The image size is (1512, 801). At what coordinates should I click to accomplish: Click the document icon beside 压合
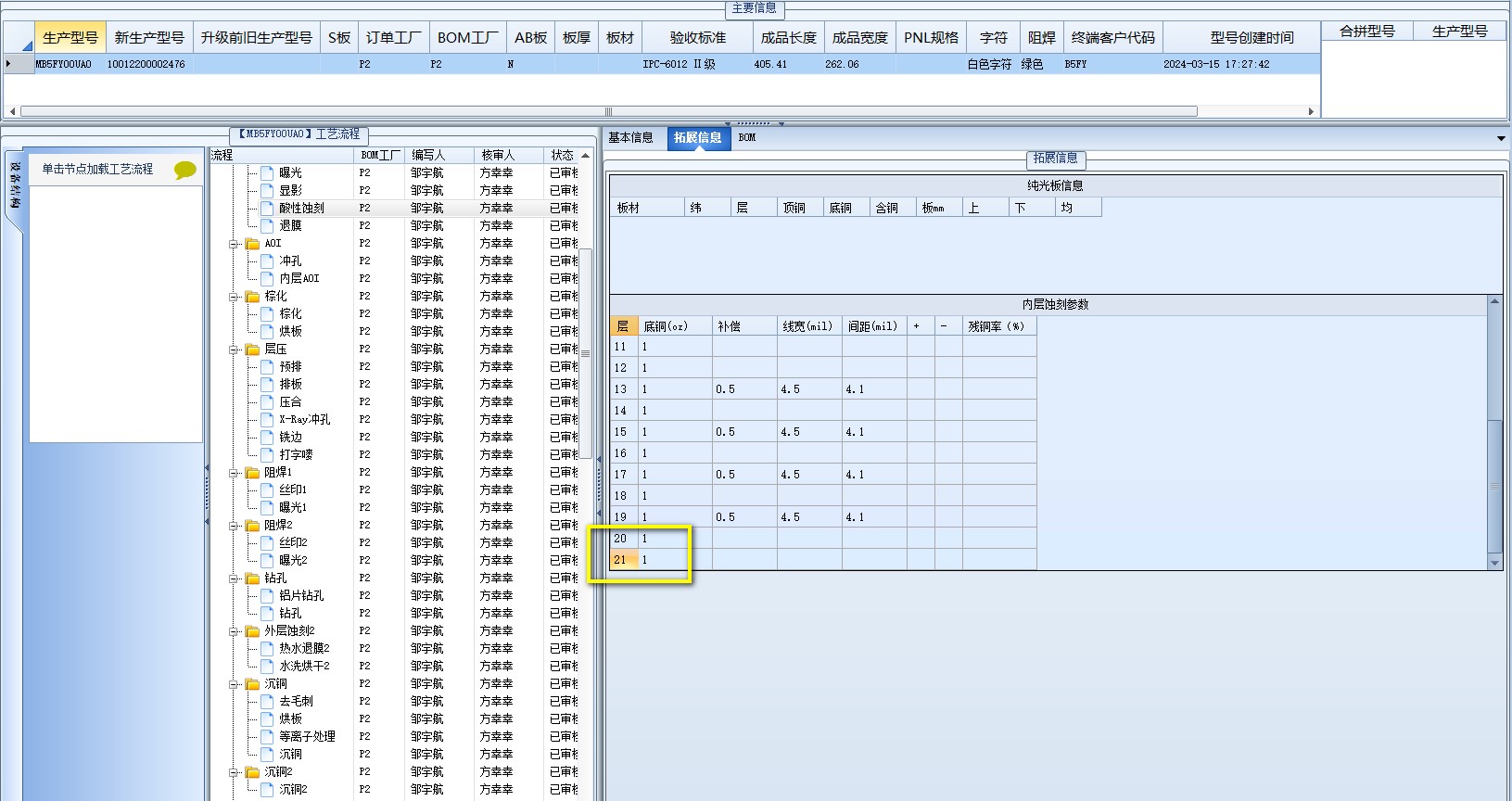(x=267, y=401)
